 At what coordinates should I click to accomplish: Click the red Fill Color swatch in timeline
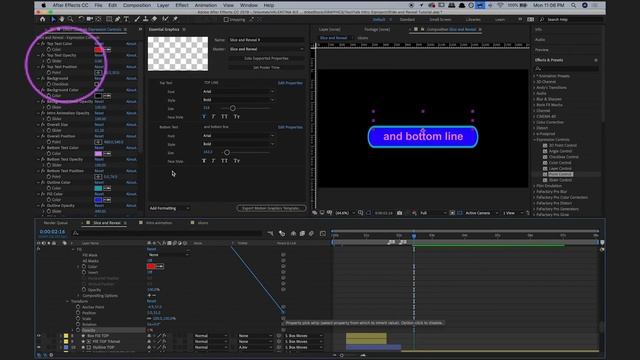coord(151,266)
